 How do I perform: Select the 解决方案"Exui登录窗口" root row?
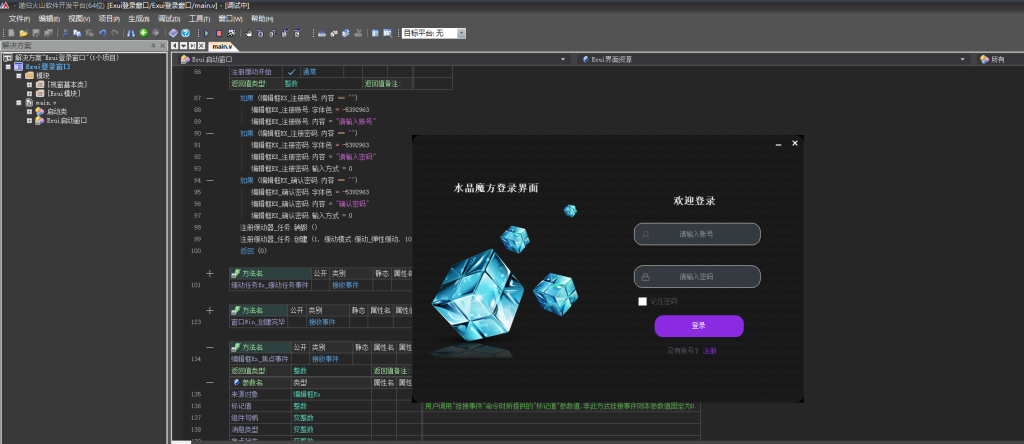[x=62, y=57]
